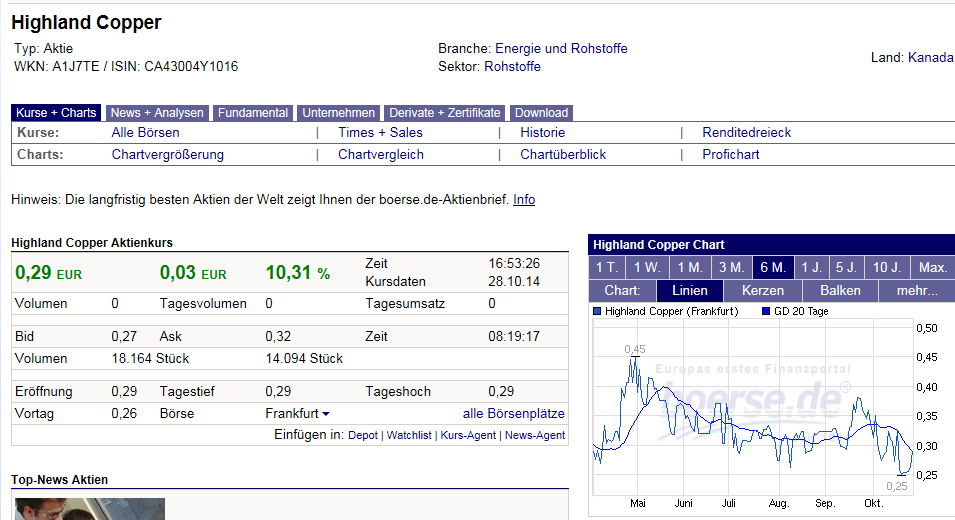
Task: Follow the Rohstoffe sector link
Action: [512, 66]
